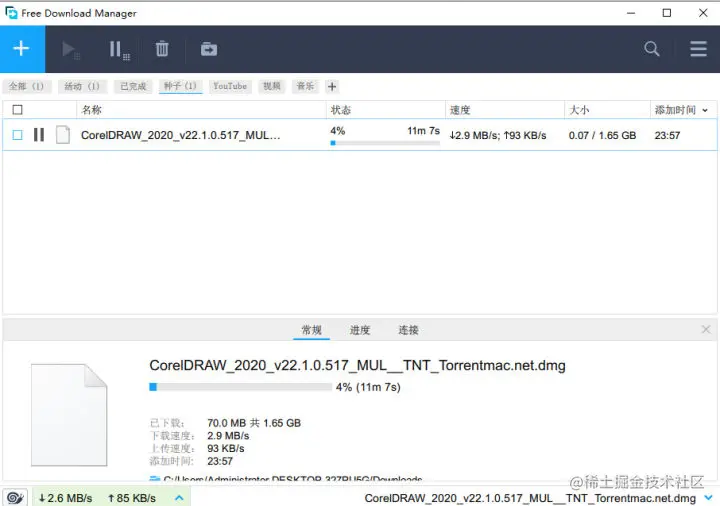720x506 pixels.
Task: Select the 视频 filter tab
Action: (272, 86)
